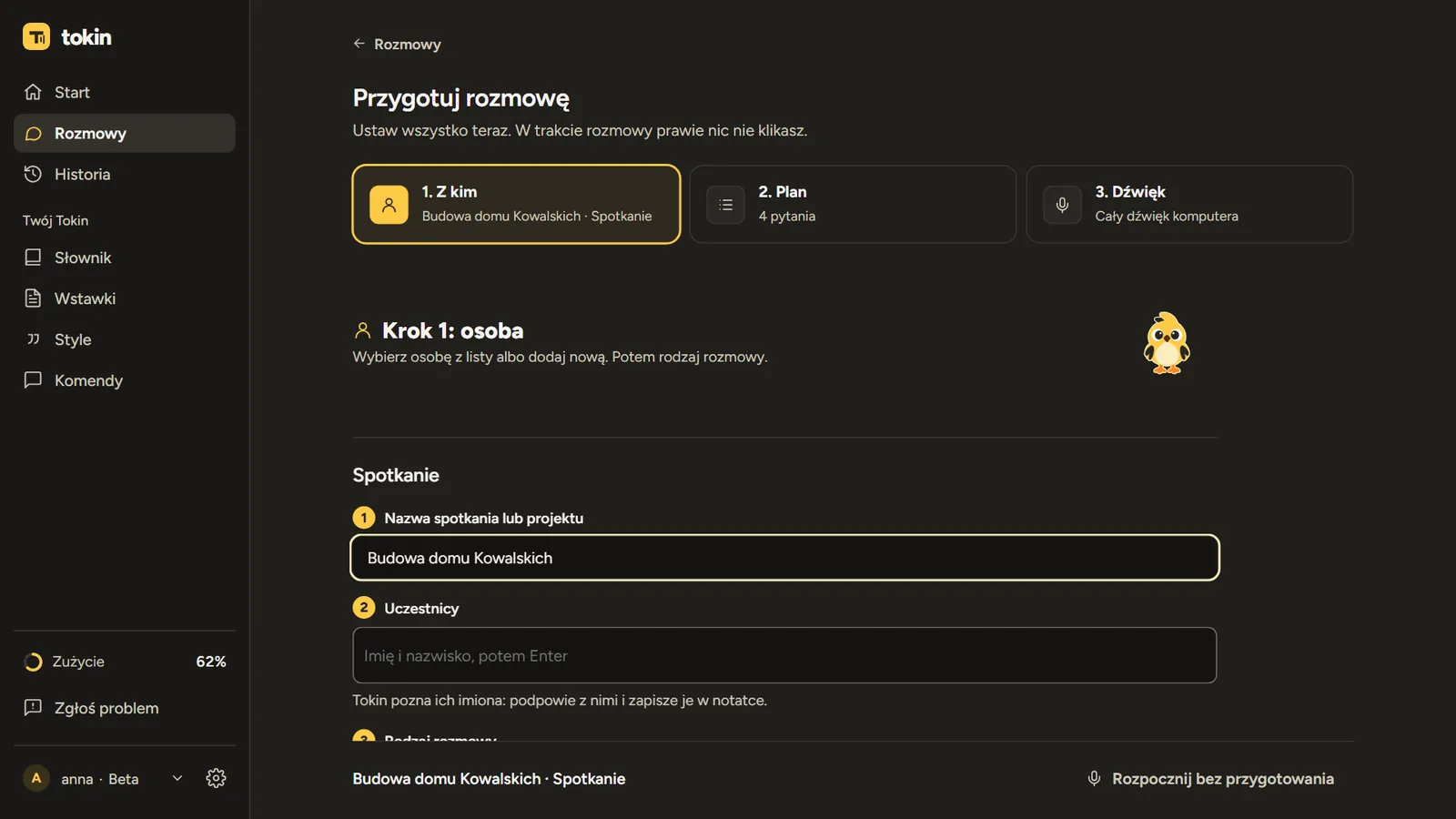
Task: Switch to the step tab 2. Plan
Action: pos(853,204)
